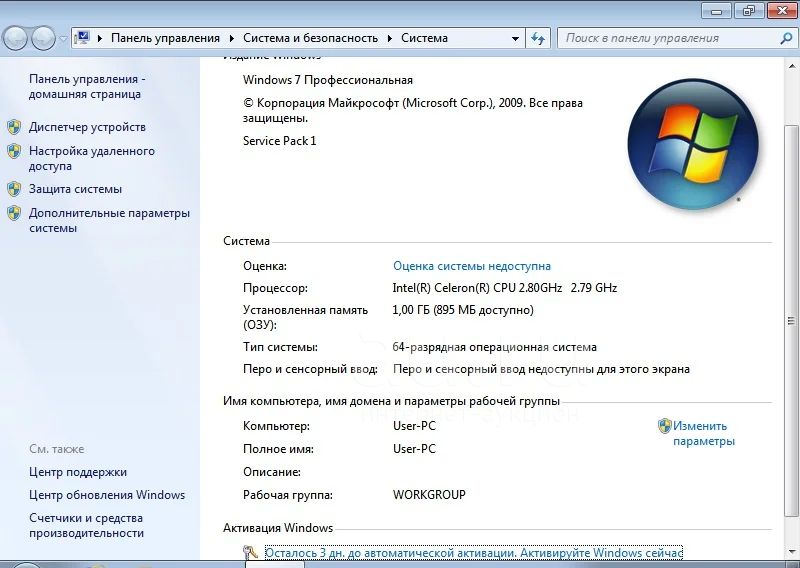Open Панель управления - домашняя страница link

(87, 86)
